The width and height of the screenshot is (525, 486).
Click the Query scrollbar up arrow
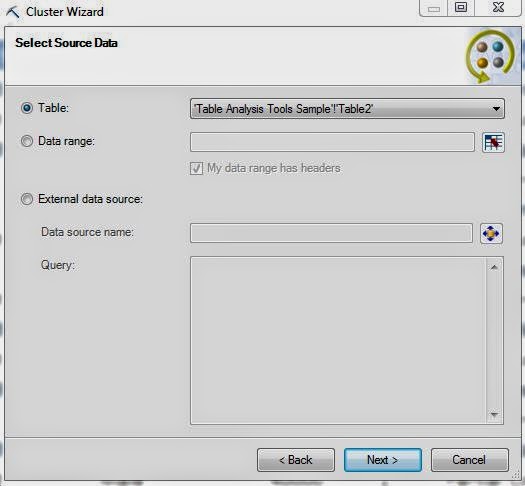click(494, 267)
